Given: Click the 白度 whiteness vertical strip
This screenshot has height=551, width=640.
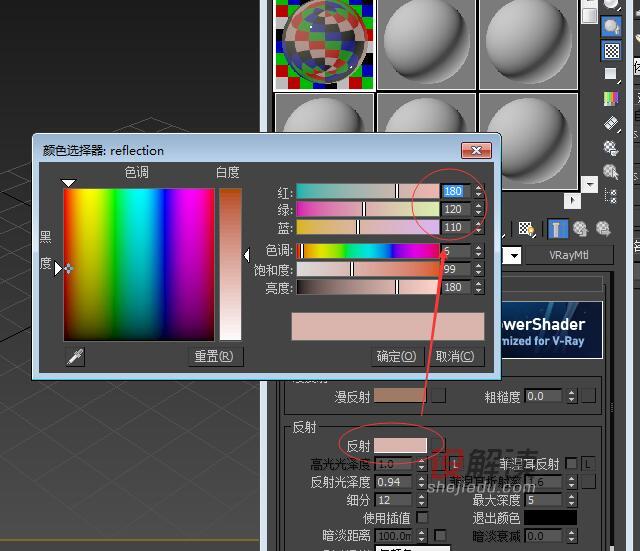Looking at the screenshot, I should point(231,264).
